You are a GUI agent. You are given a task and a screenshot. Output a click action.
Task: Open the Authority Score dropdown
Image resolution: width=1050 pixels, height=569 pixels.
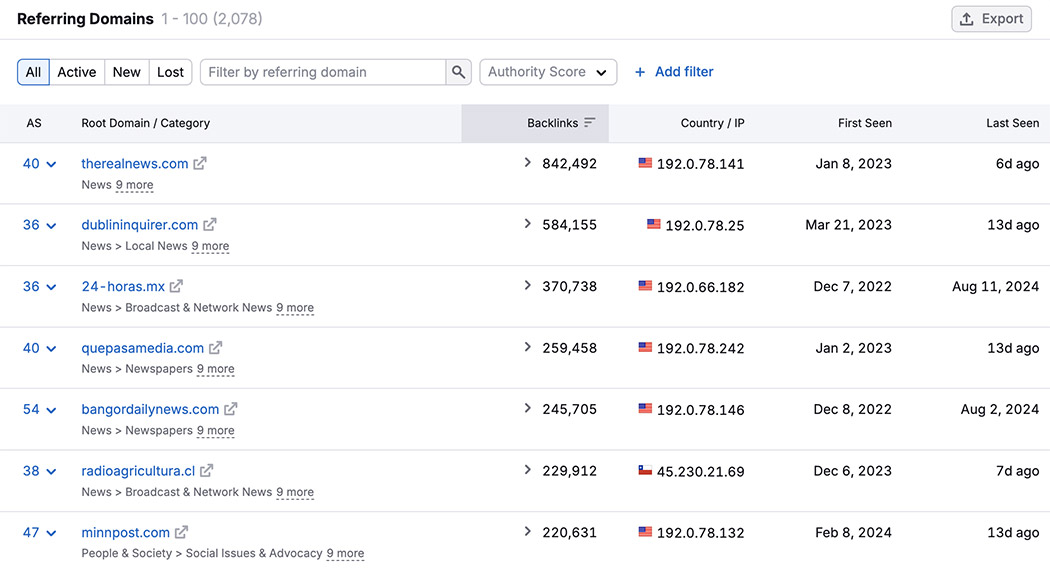pos(548,72)
